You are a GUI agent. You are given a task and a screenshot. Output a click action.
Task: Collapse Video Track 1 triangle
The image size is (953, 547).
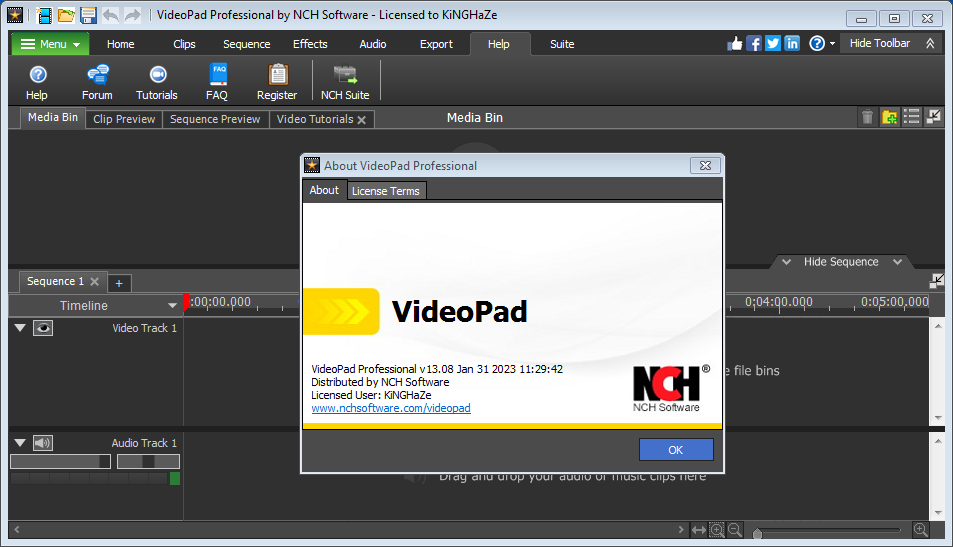pos(20,328)
